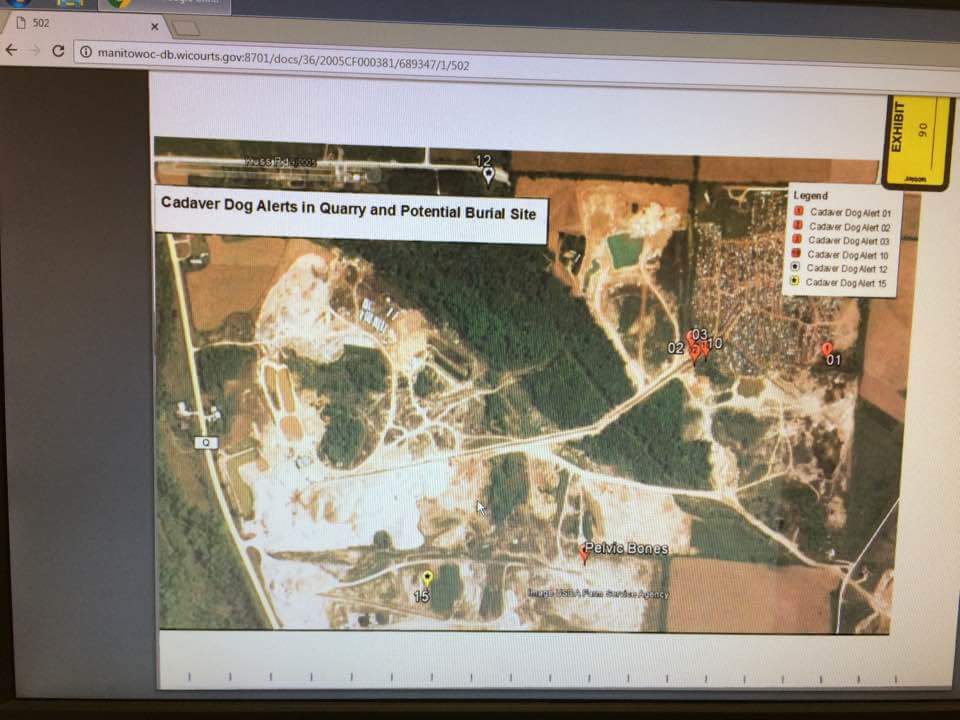The image size is (960, 720).
Task: View site information icon in address bar
Action: (86, 53)
